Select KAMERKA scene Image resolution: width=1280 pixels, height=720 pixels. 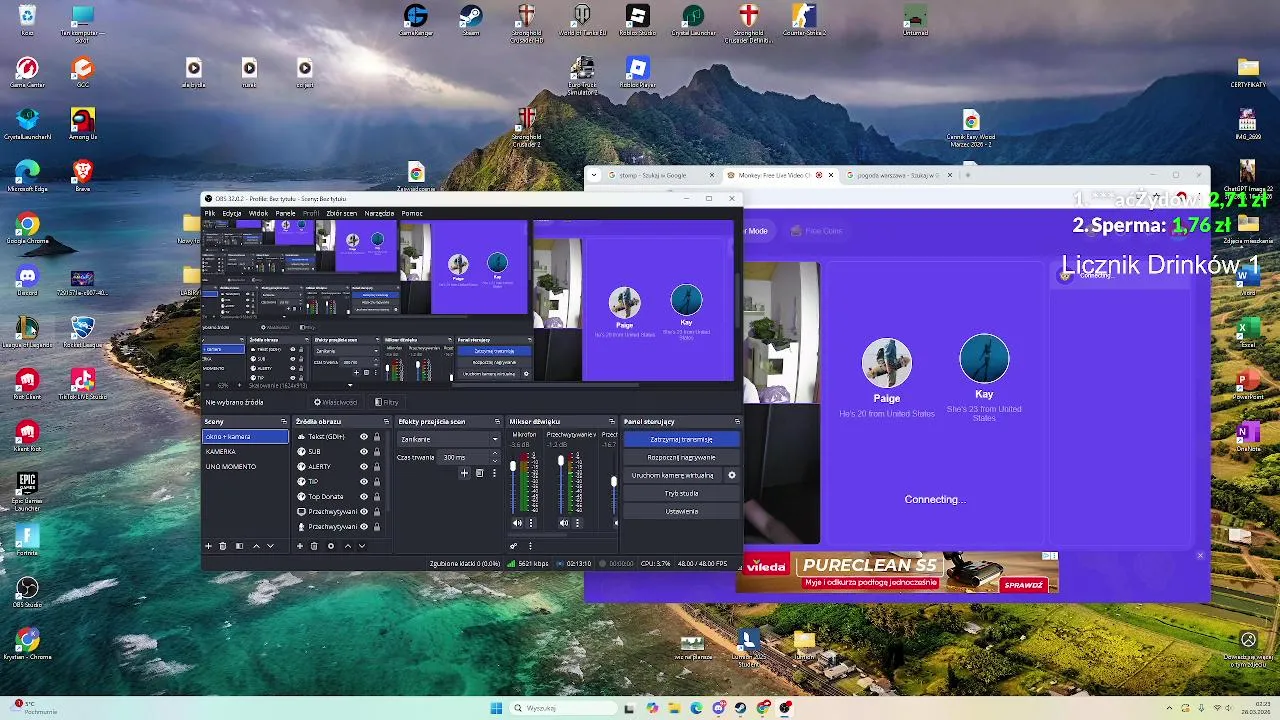pos(245,451)
